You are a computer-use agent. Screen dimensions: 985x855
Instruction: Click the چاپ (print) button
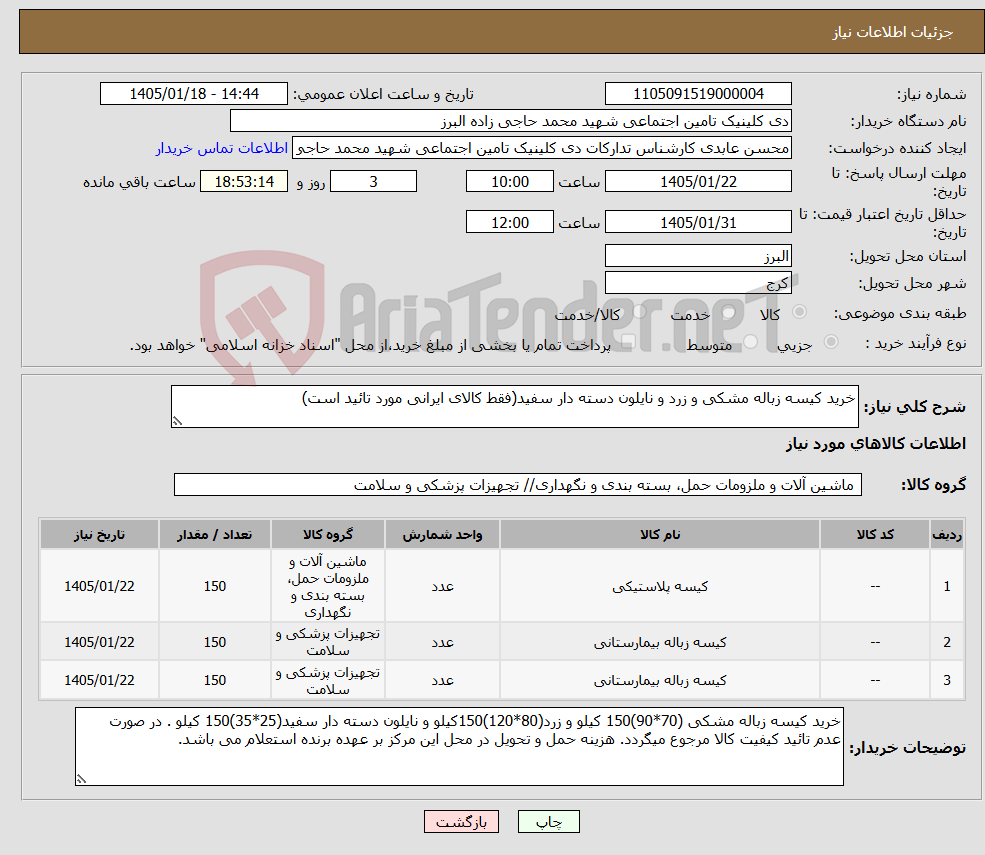[x=548, y=821]
